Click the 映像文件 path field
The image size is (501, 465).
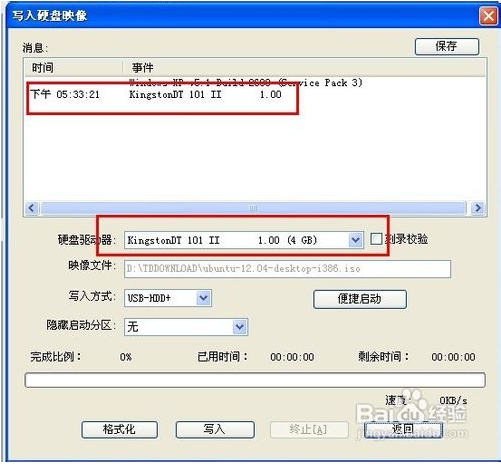(287, 269)
